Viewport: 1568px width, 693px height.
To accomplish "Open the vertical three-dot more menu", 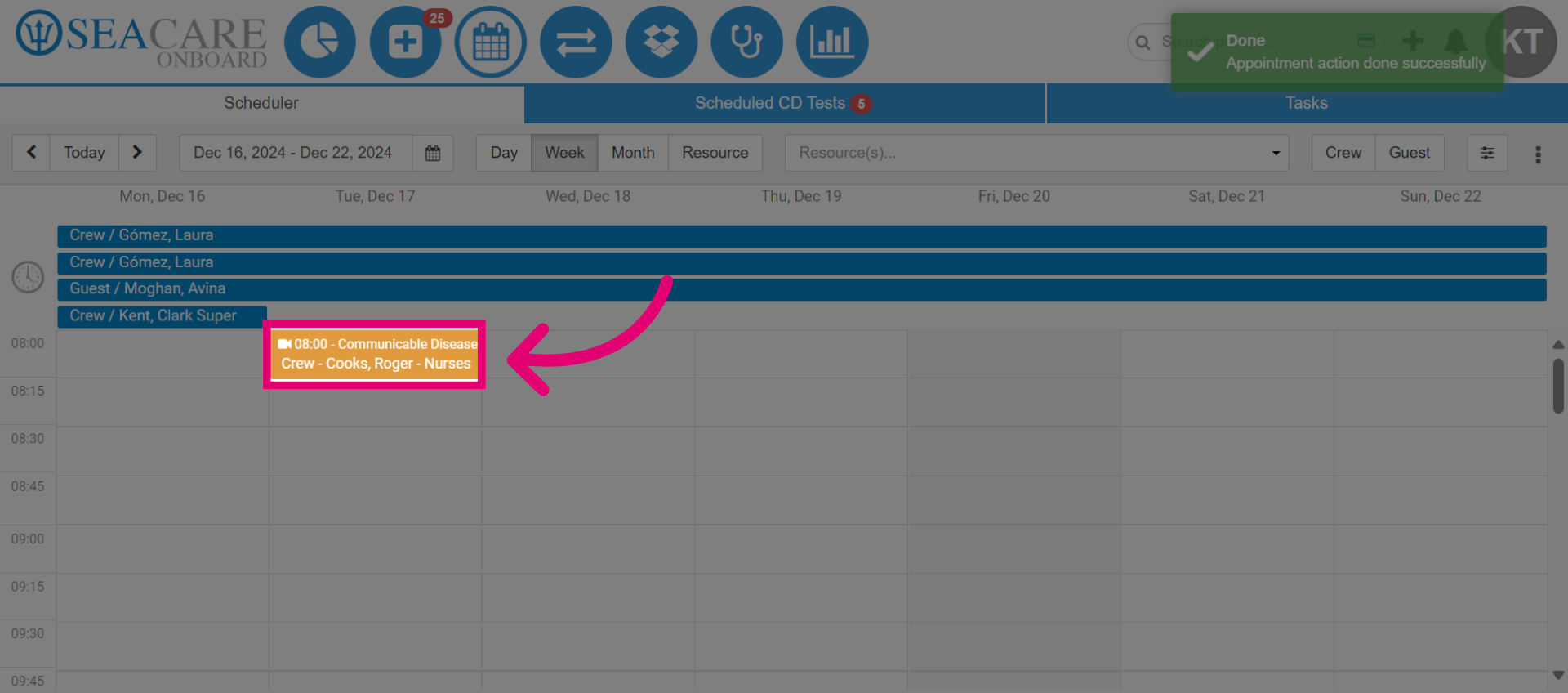I will point(1538,154).
